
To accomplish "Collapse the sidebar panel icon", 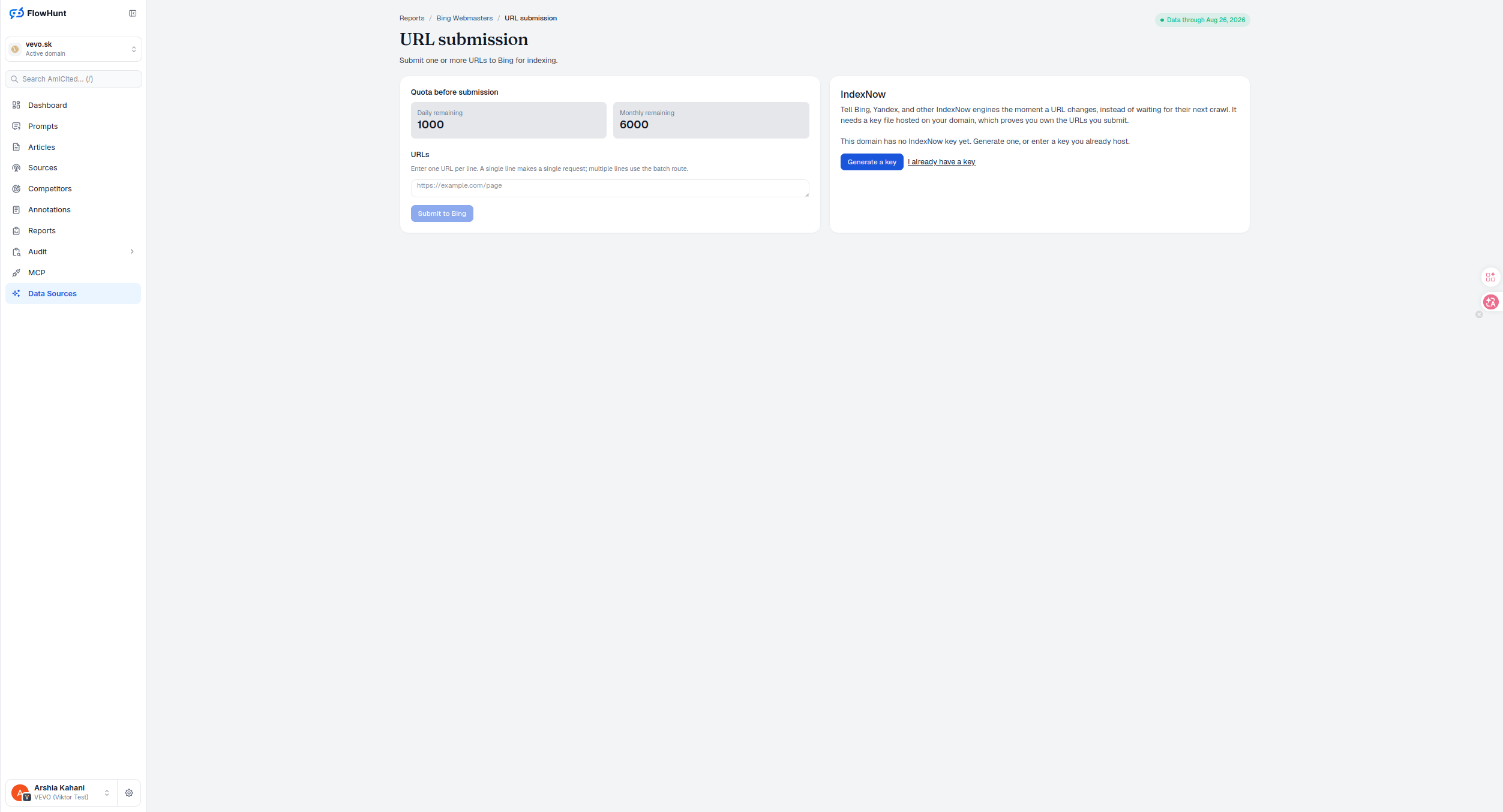I will 133,13.
